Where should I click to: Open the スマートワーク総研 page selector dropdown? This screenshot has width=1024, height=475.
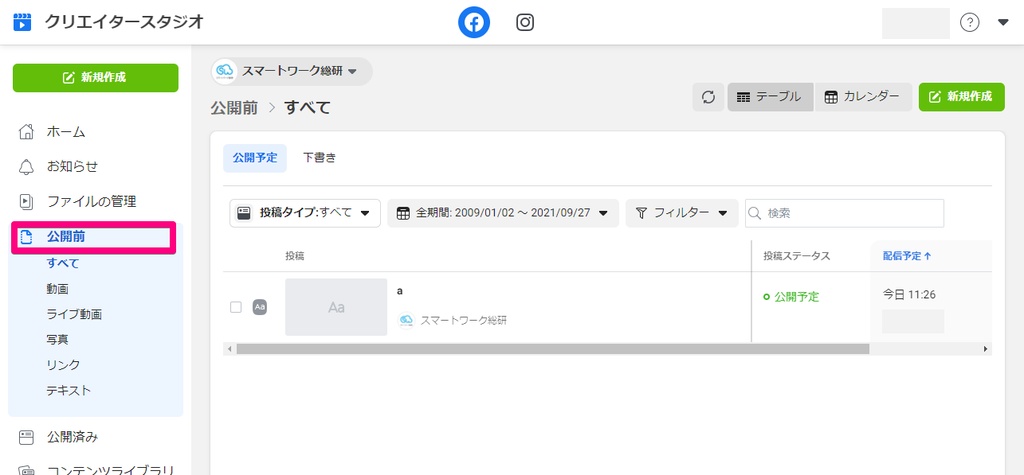pyautogui.click(x=292, y=71)
